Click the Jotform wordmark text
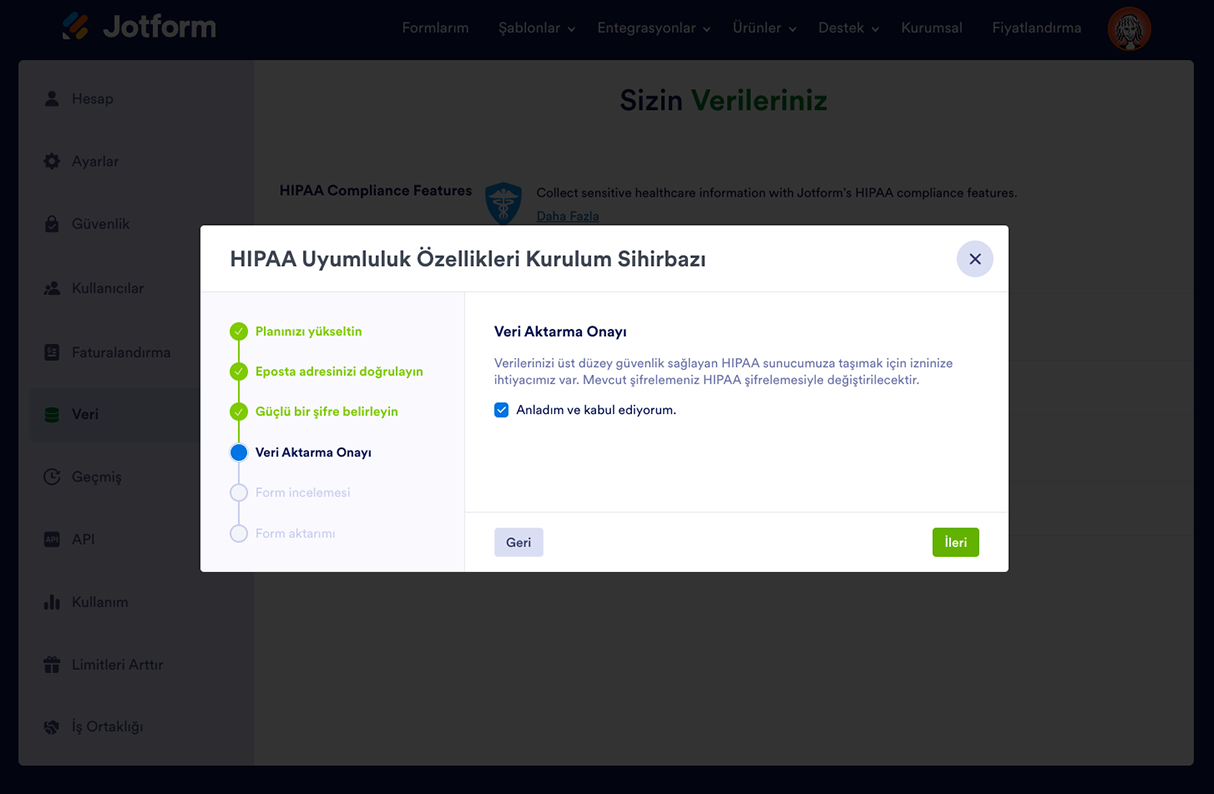Image resolution: width=1214 pixels, height=794 pixels. click(159, 27)
